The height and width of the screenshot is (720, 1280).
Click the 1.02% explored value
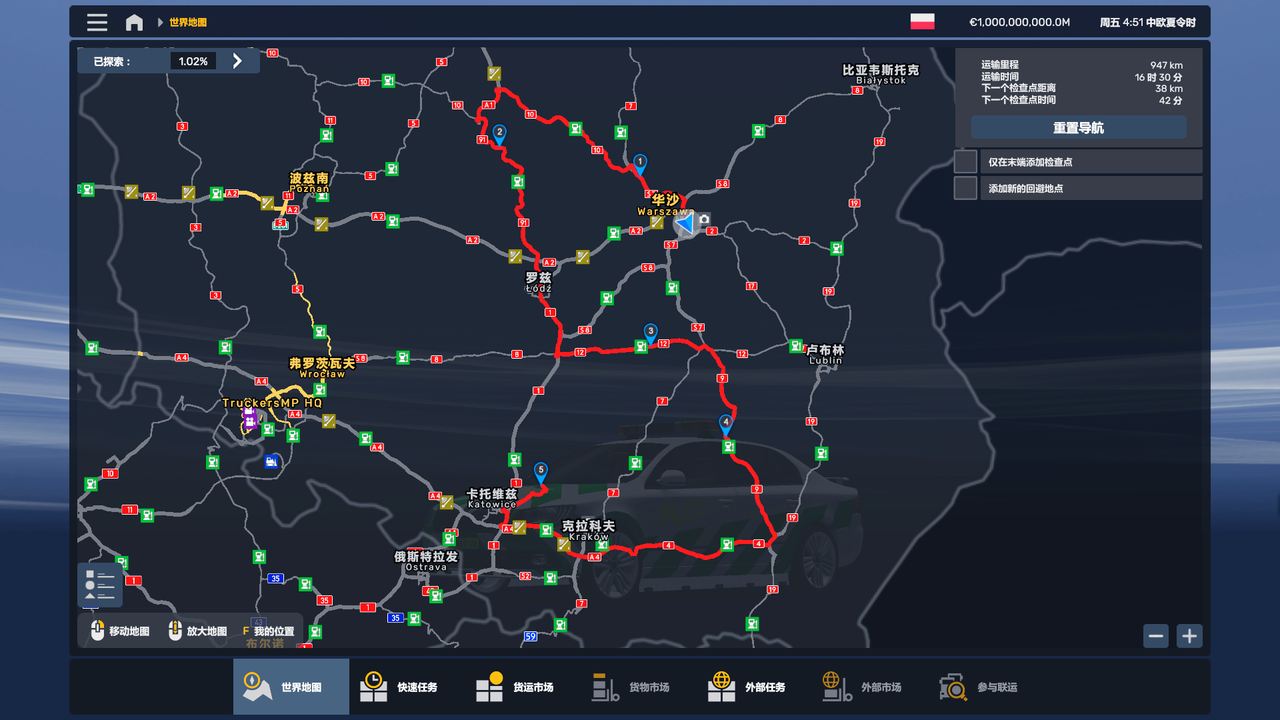[x=193, y=61]
